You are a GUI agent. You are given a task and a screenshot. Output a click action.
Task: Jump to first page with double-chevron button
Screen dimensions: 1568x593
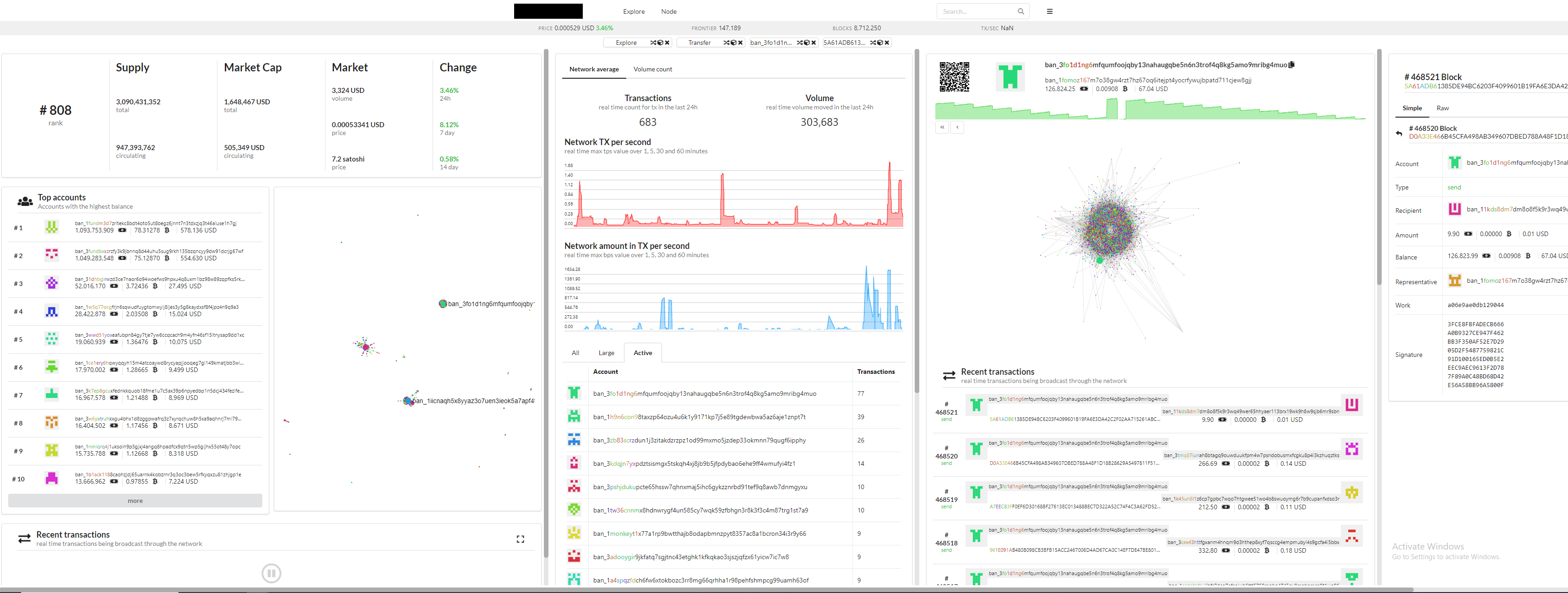[x=942, y=127]
